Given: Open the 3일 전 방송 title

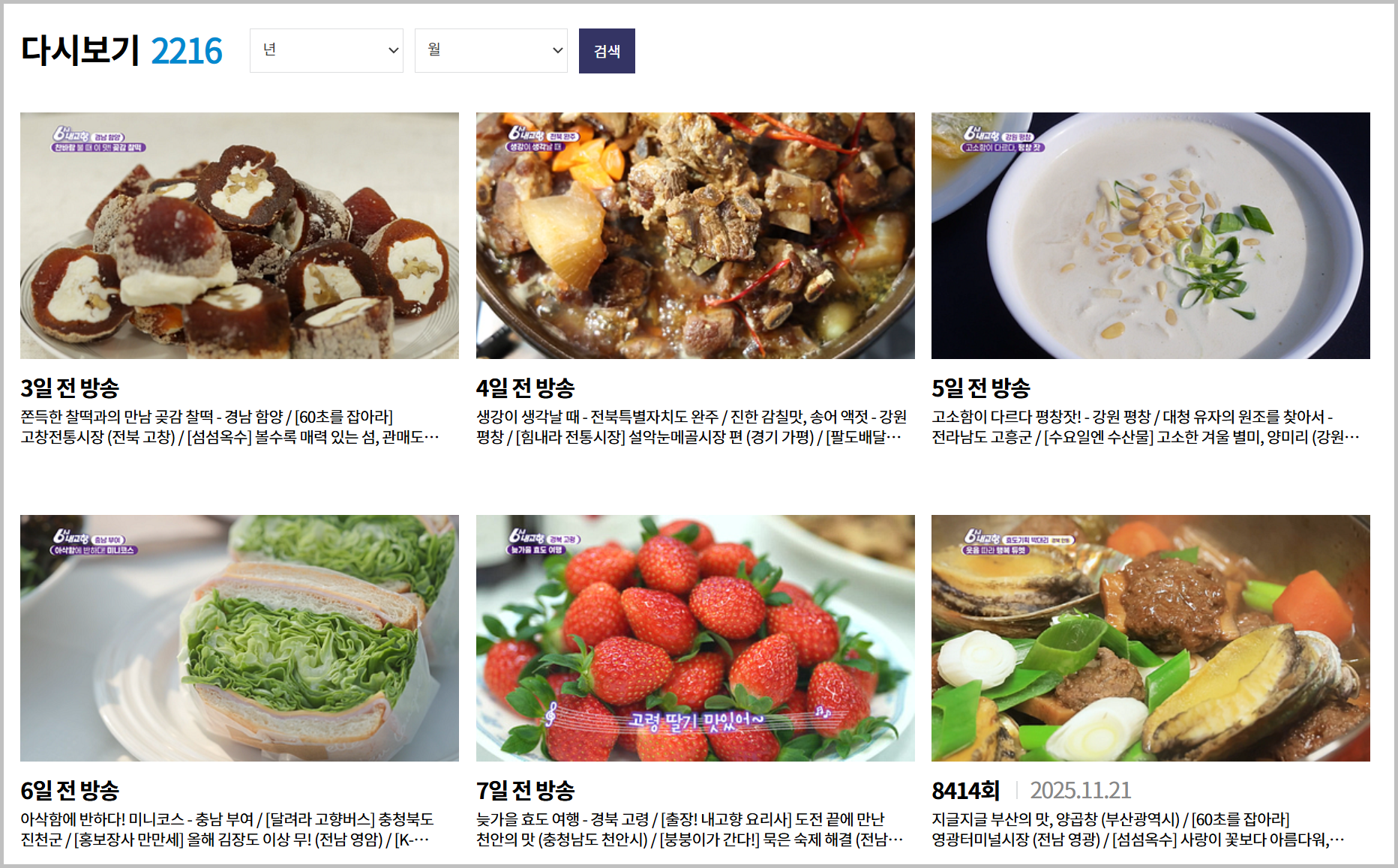Looking at the screenshot, I should pyautogui.click(x=70, y=388).
